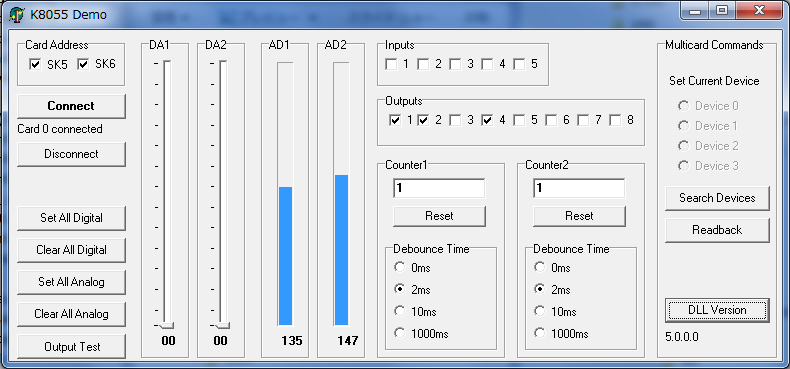Image resolution: width=790 pixels, height=369 pixels.
Task: Select 2ms debounce for Counter2
Action: click(540, 289)
